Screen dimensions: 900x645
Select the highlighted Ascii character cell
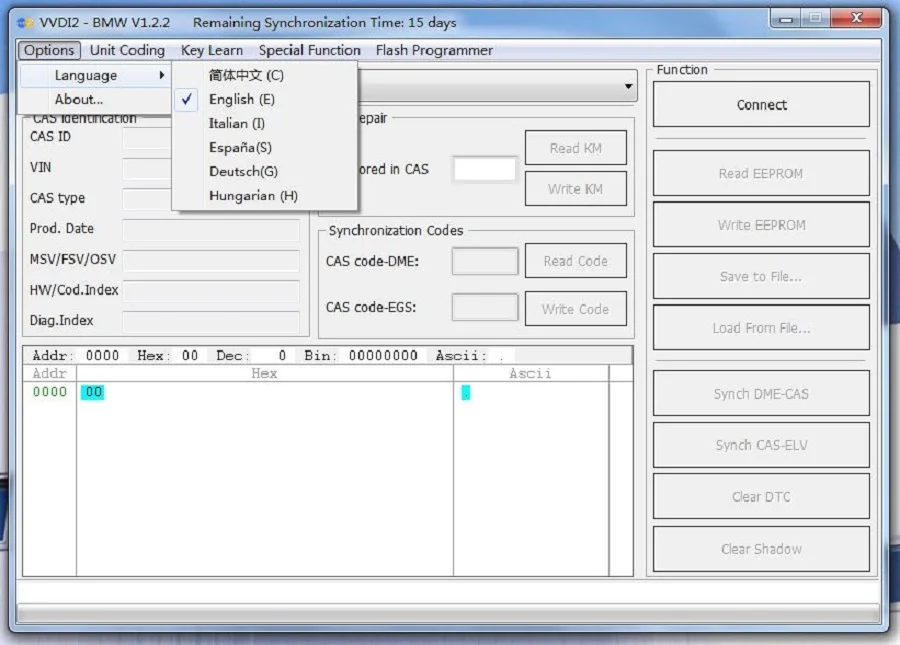465,393
